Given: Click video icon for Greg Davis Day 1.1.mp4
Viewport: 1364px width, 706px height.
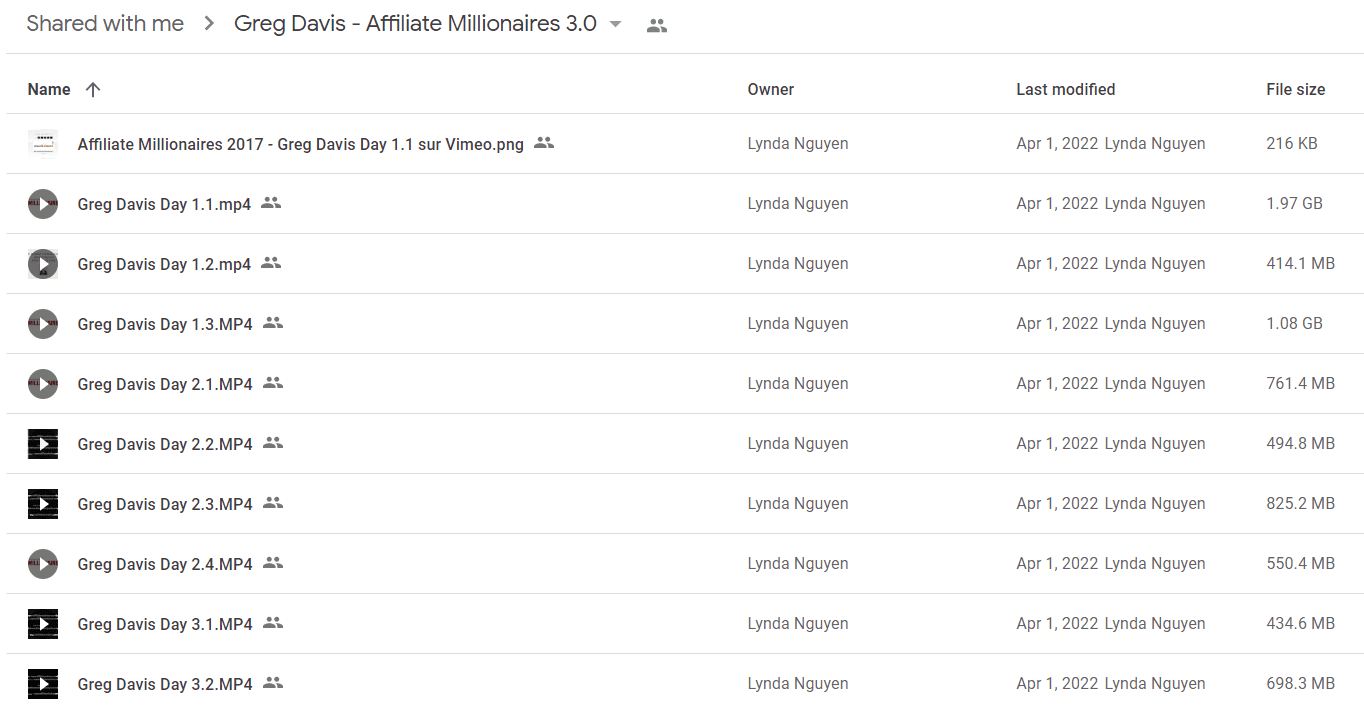Looking at the screenshot, I should point(43,203).
